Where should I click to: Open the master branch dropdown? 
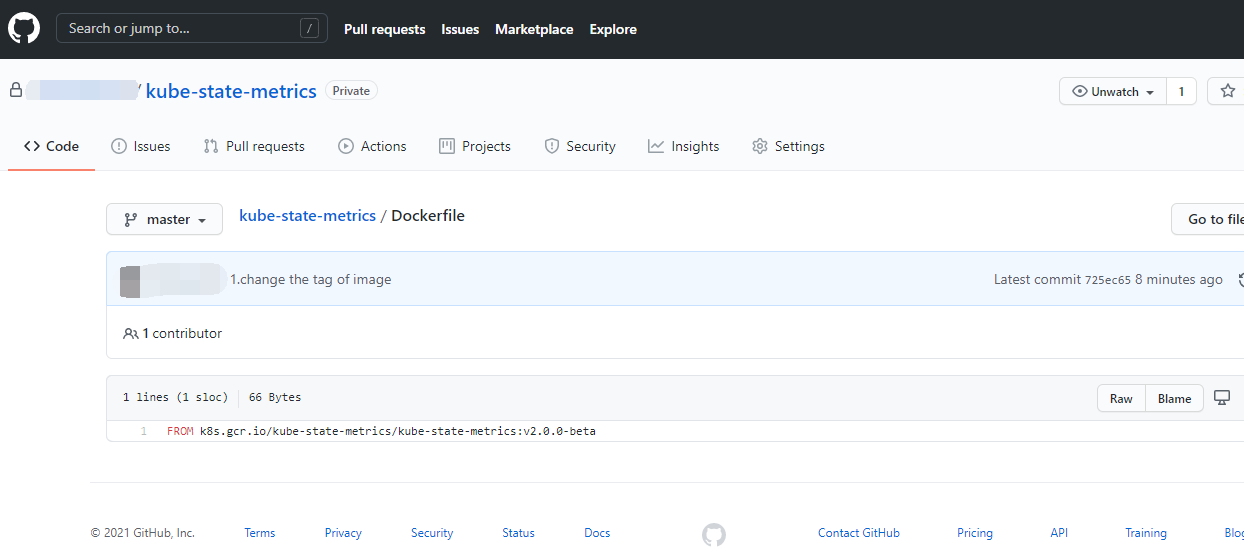tap(164, 219)
